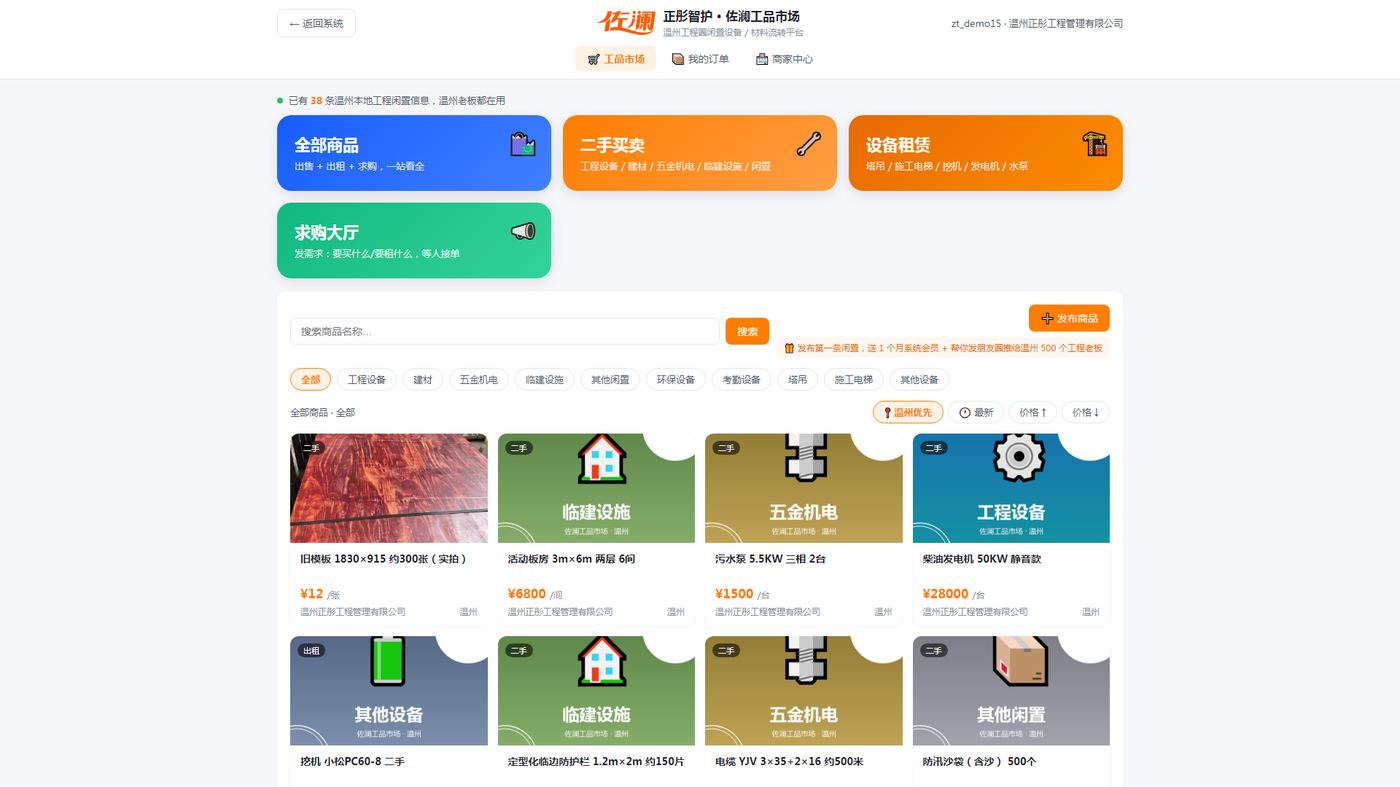The width and height of the screenshot is (1400, 787).
Task: Click the box icon on 防汛沙袋 card
Action: [1018, 661]
